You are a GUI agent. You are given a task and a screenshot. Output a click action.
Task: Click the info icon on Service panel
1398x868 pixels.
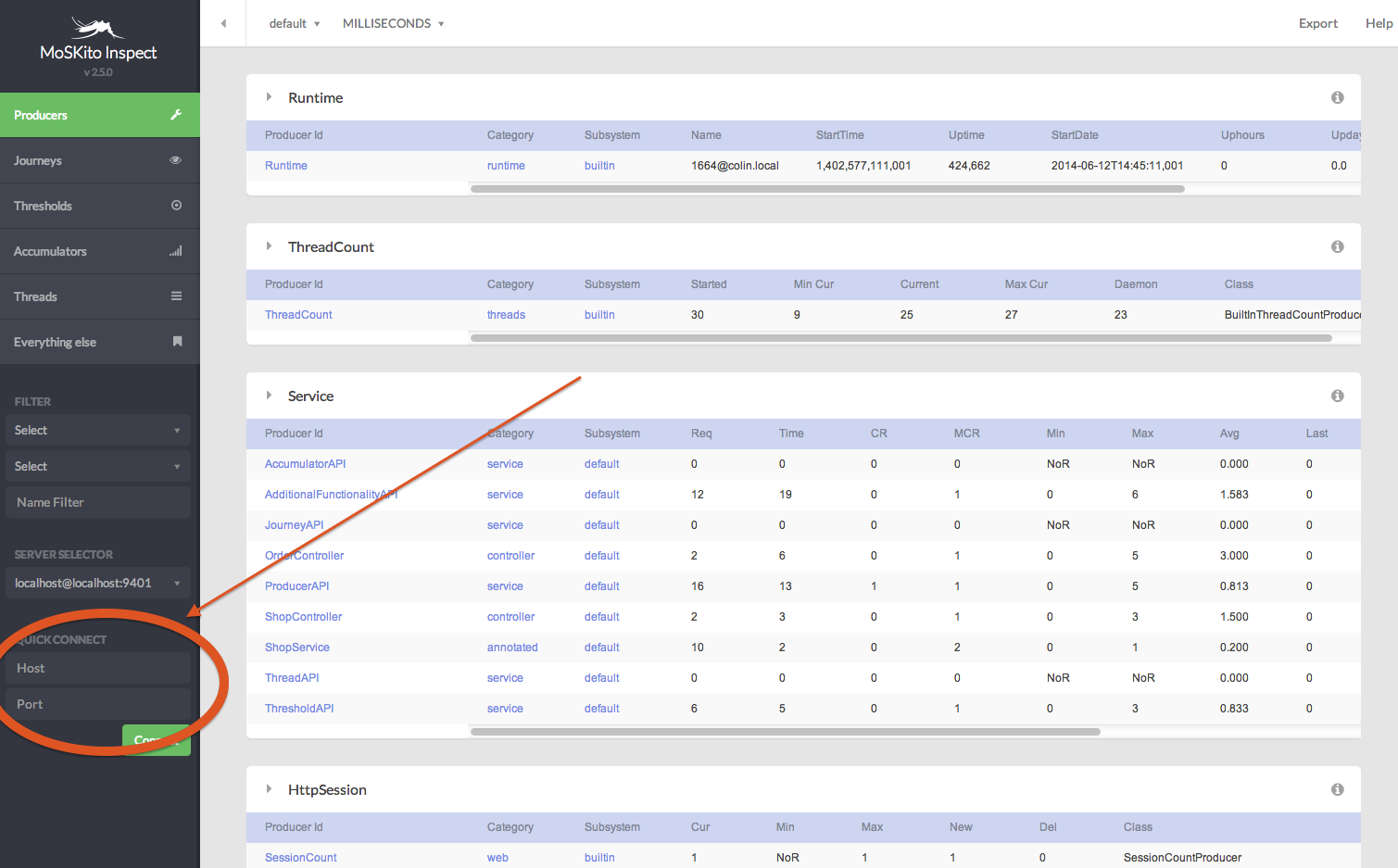(1338, 396)
